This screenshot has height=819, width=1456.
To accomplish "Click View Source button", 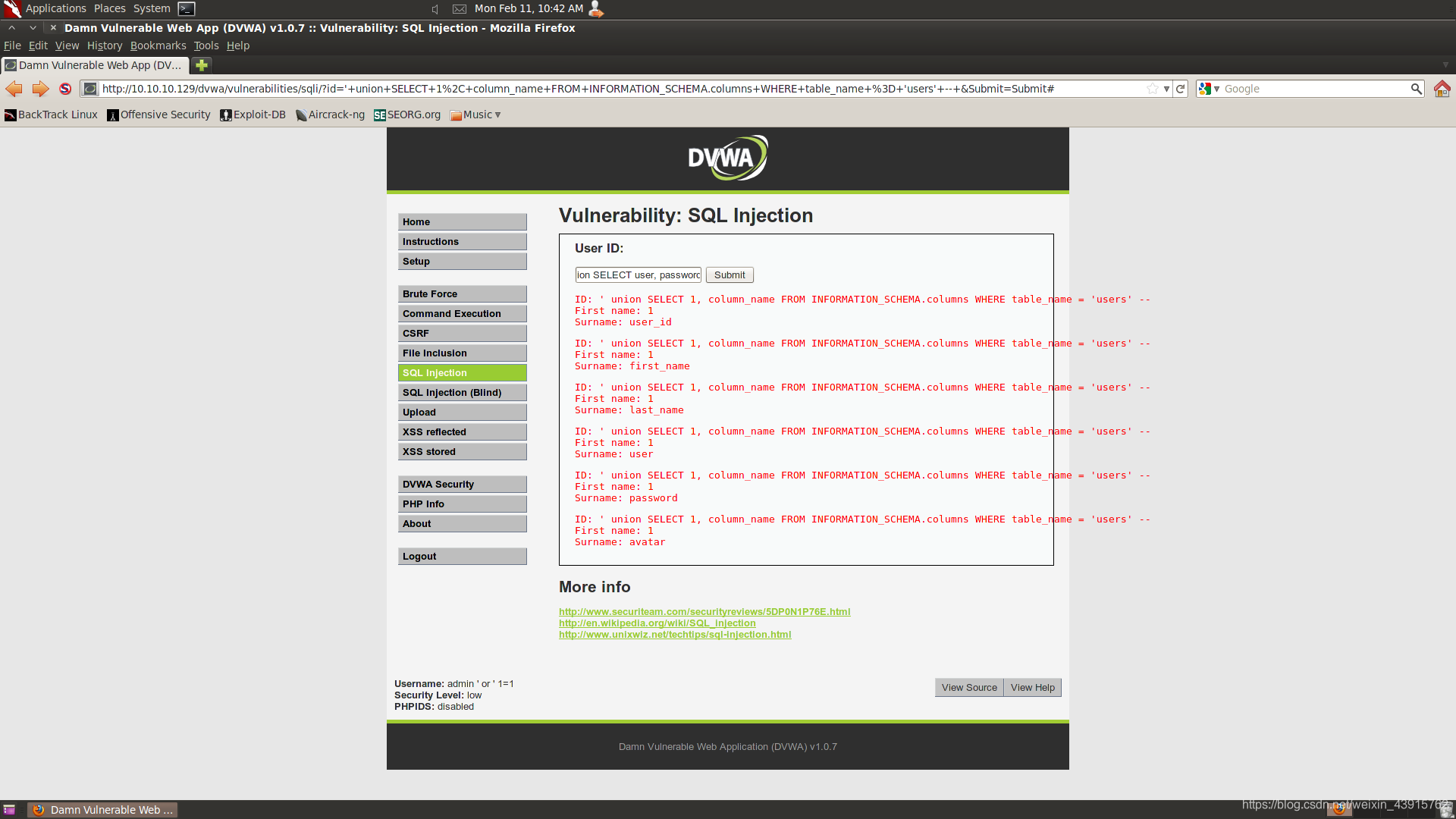I will click(x=969, y=687).
